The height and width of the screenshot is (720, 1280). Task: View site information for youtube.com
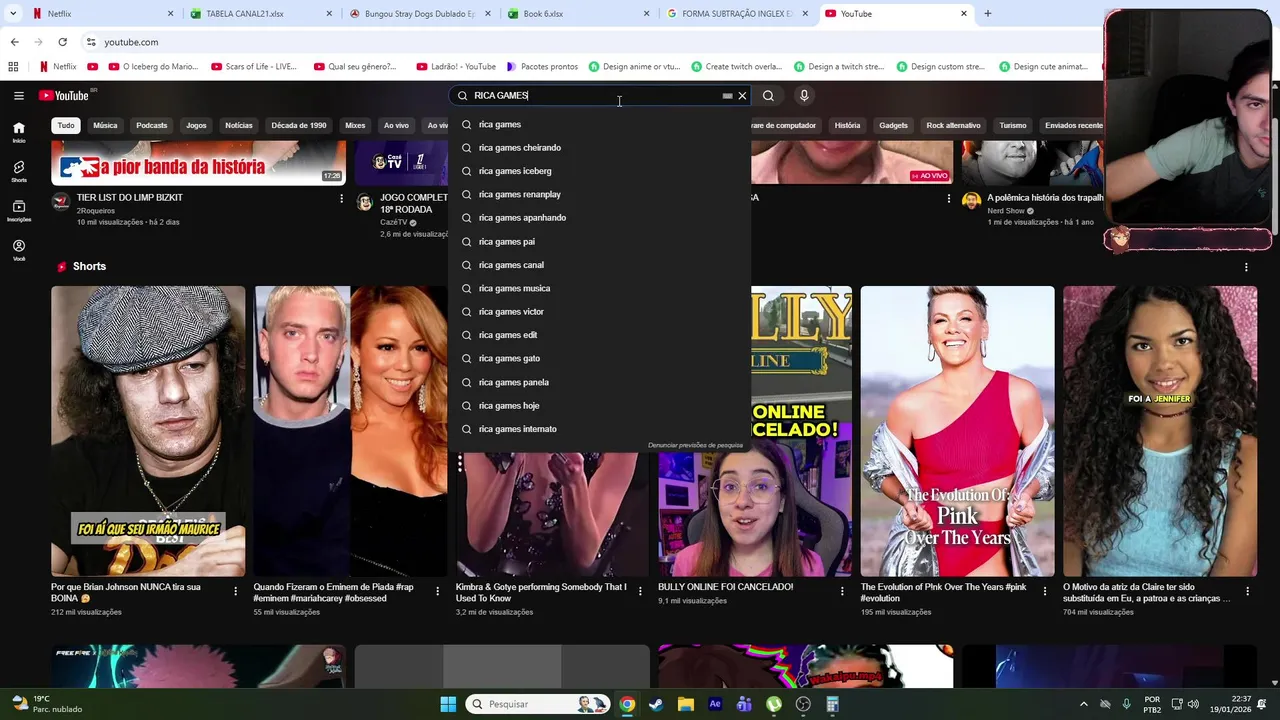coord(91,42)
